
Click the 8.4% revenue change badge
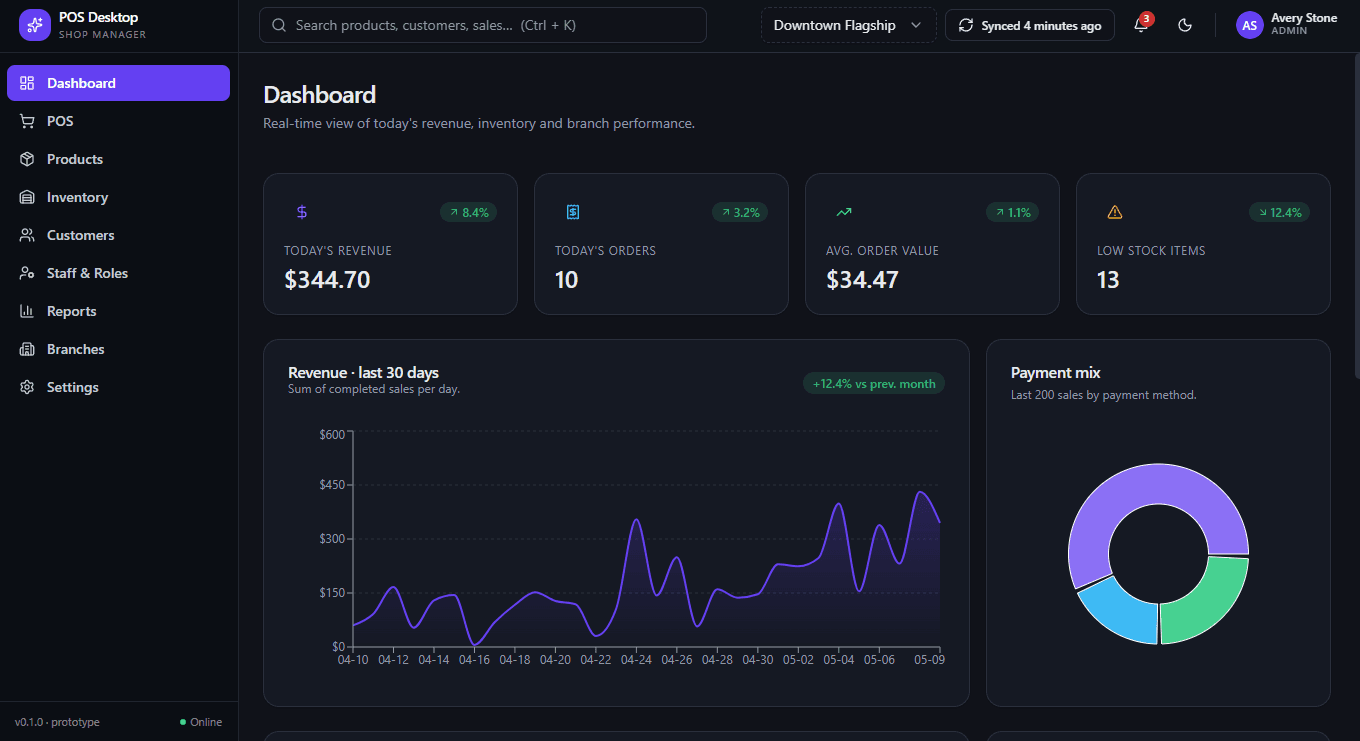tap(469, 212)
